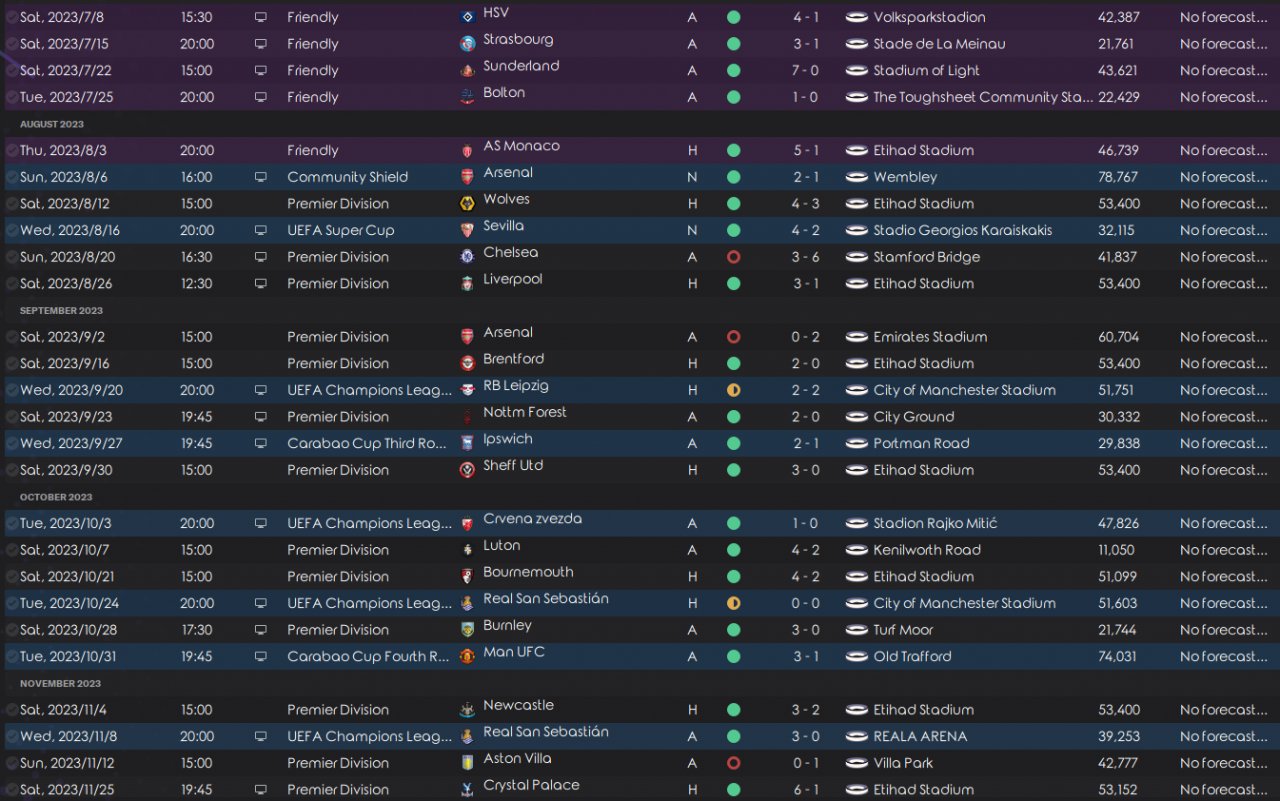The height and width of the screenshot is (801, 1280).
Task: Click the Man UFC club crest
Action: coord(467,657)
